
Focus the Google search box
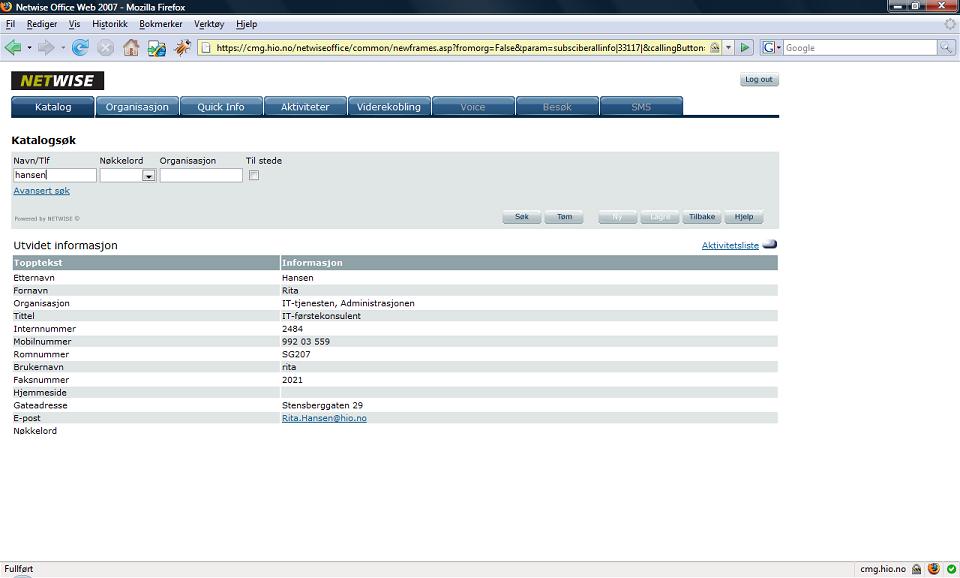(x=860, y=48)
